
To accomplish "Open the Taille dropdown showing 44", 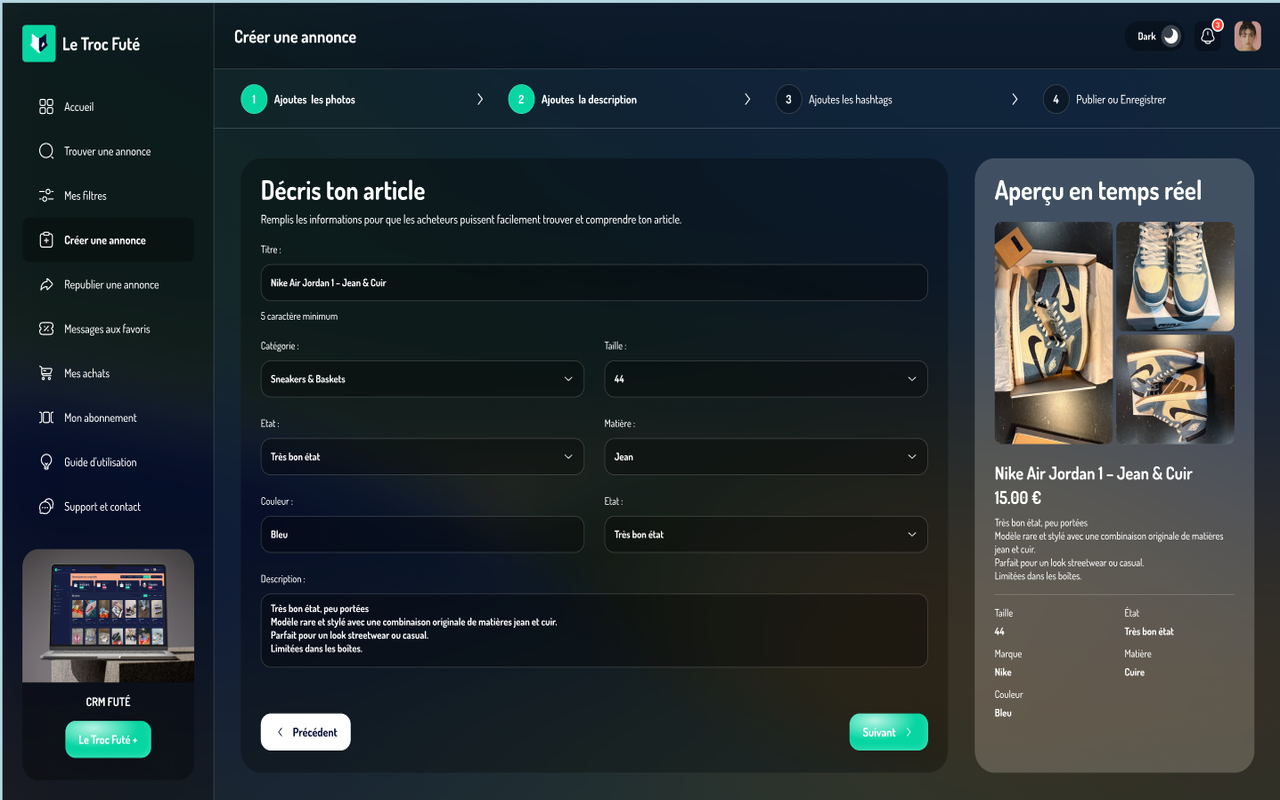I will pyautogui.click(x=766, y=379).
